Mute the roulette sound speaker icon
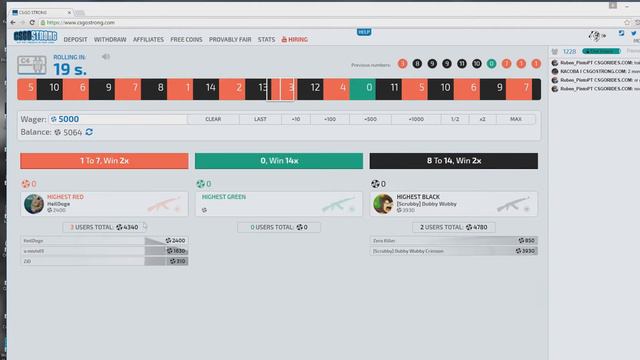This screenshot has width=640, height=360. pos(106,57)
